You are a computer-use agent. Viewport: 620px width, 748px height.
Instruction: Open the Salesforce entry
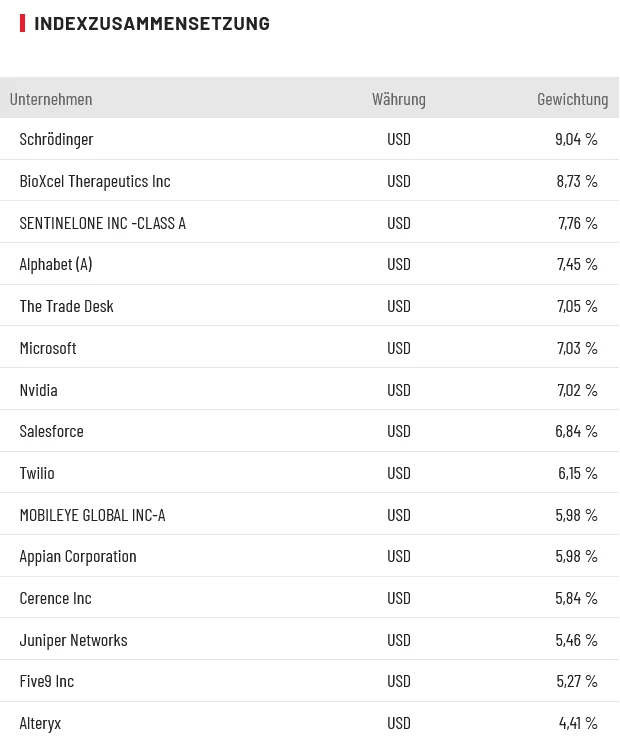pyautogui.click(x=51, y=431)
